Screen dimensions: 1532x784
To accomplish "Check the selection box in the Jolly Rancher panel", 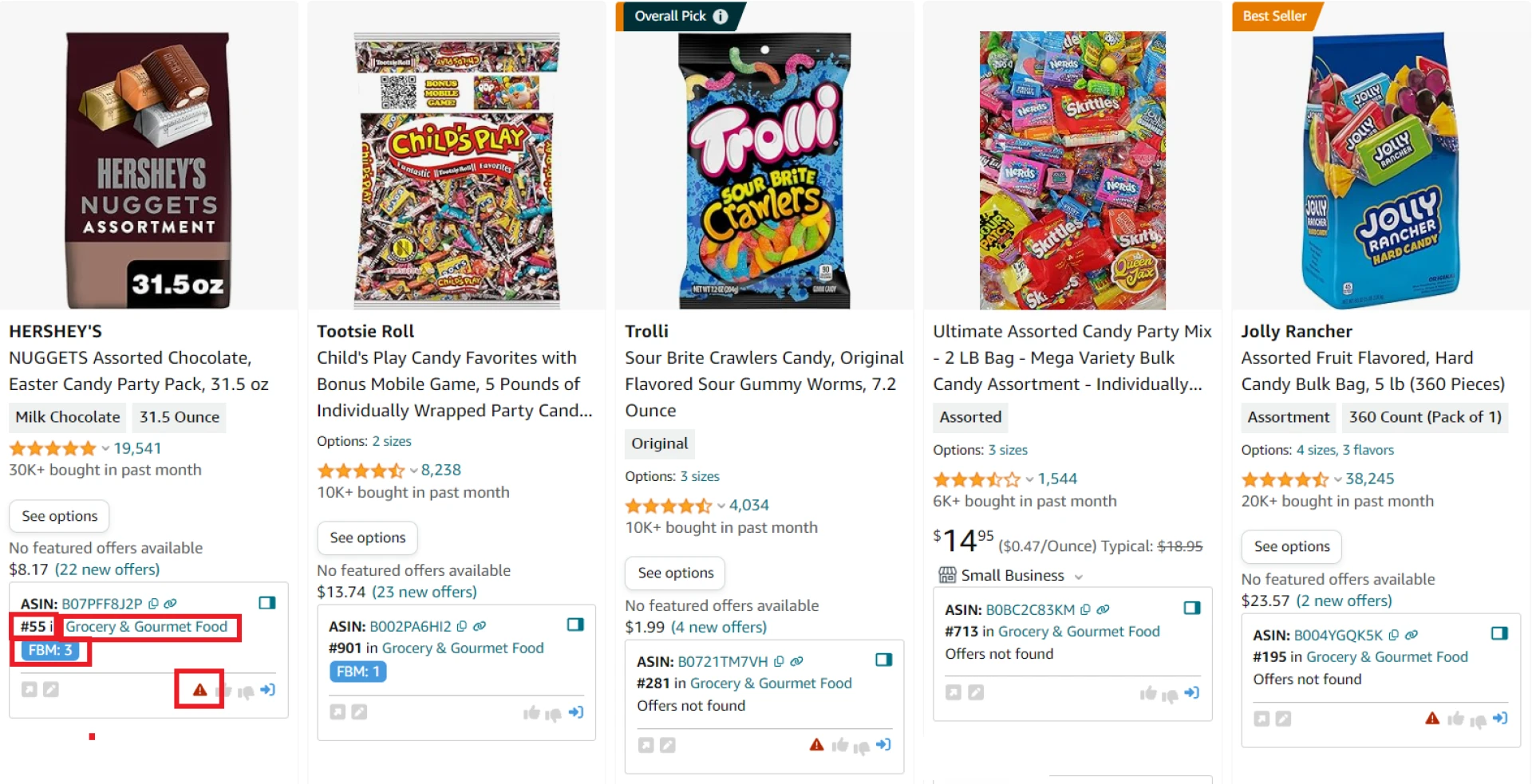I will point(1498,633).
